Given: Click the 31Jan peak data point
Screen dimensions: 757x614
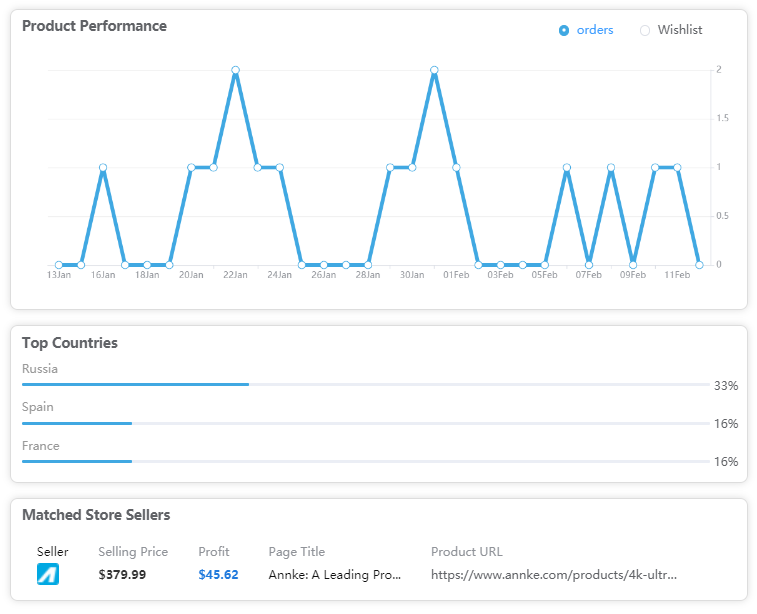Looking at the screenshot, I should pyautogui.click(x=434, y=70).
